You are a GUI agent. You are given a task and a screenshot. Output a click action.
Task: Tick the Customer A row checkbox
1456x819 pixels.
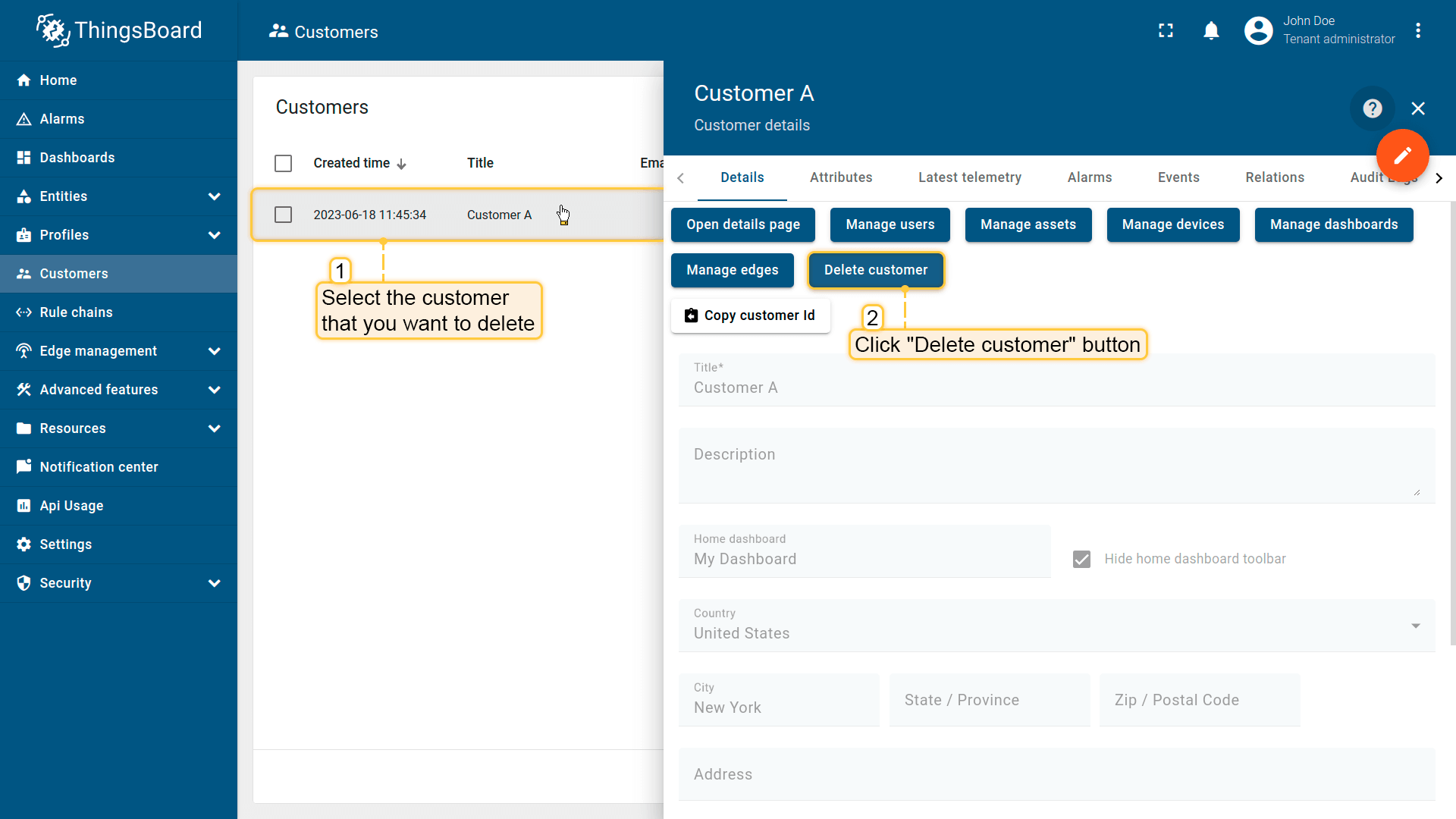click(x=283, y=215)
